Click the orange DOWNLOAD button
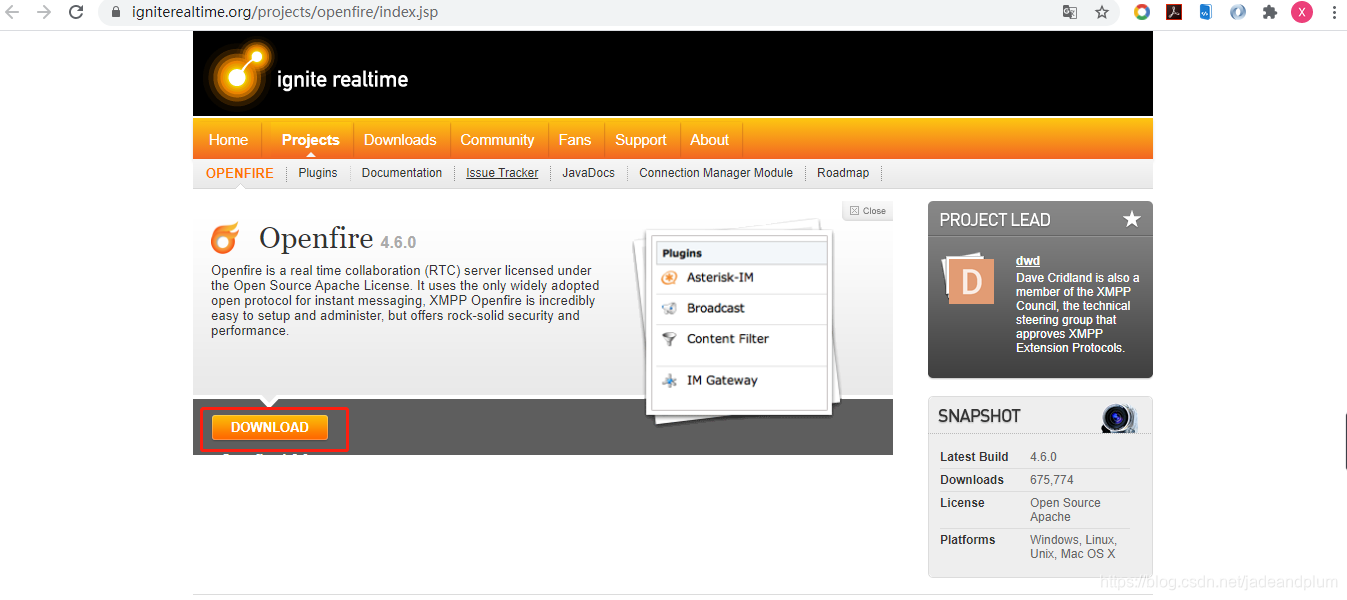 270,427
